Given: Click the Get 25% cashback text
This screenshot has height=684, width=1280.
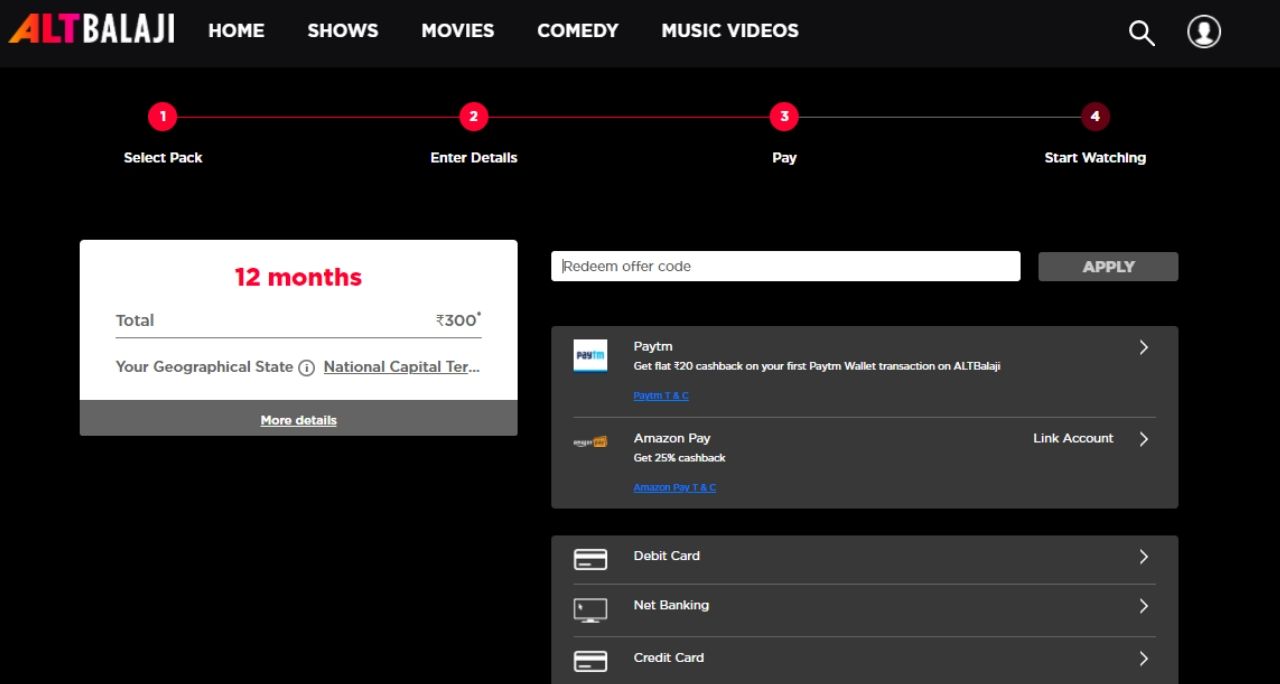Looking at the screenshot, I should (x=680, y=458).
